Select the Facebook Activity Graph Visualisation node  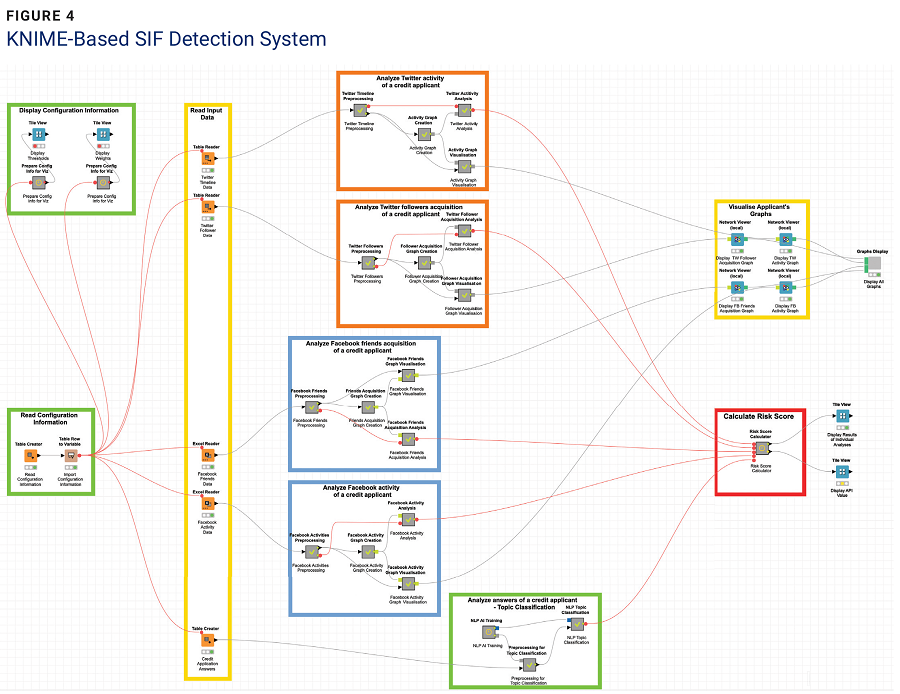point(408,584)
